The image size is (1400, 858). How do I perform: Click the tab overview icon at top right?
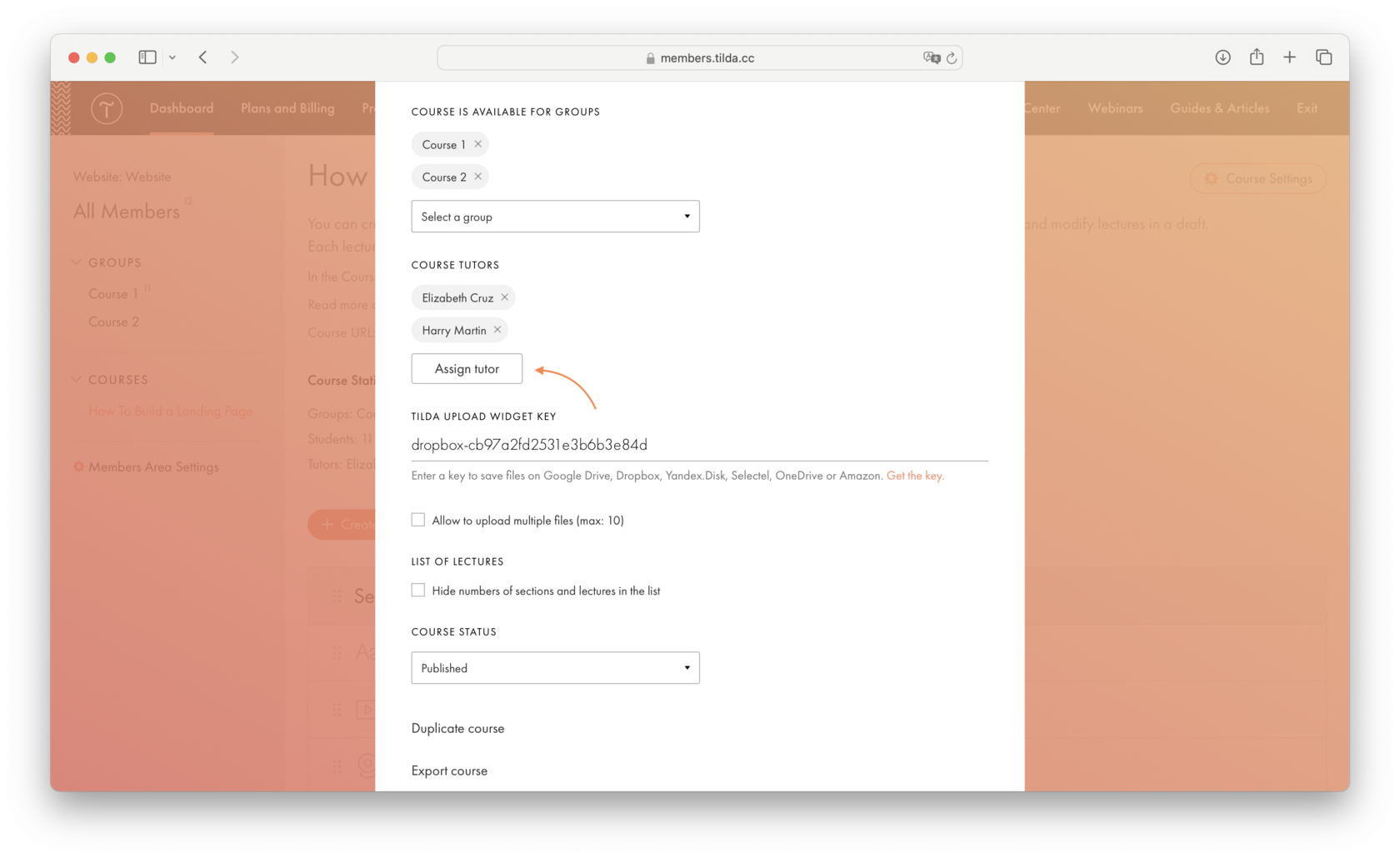(x=1323, y=57)
